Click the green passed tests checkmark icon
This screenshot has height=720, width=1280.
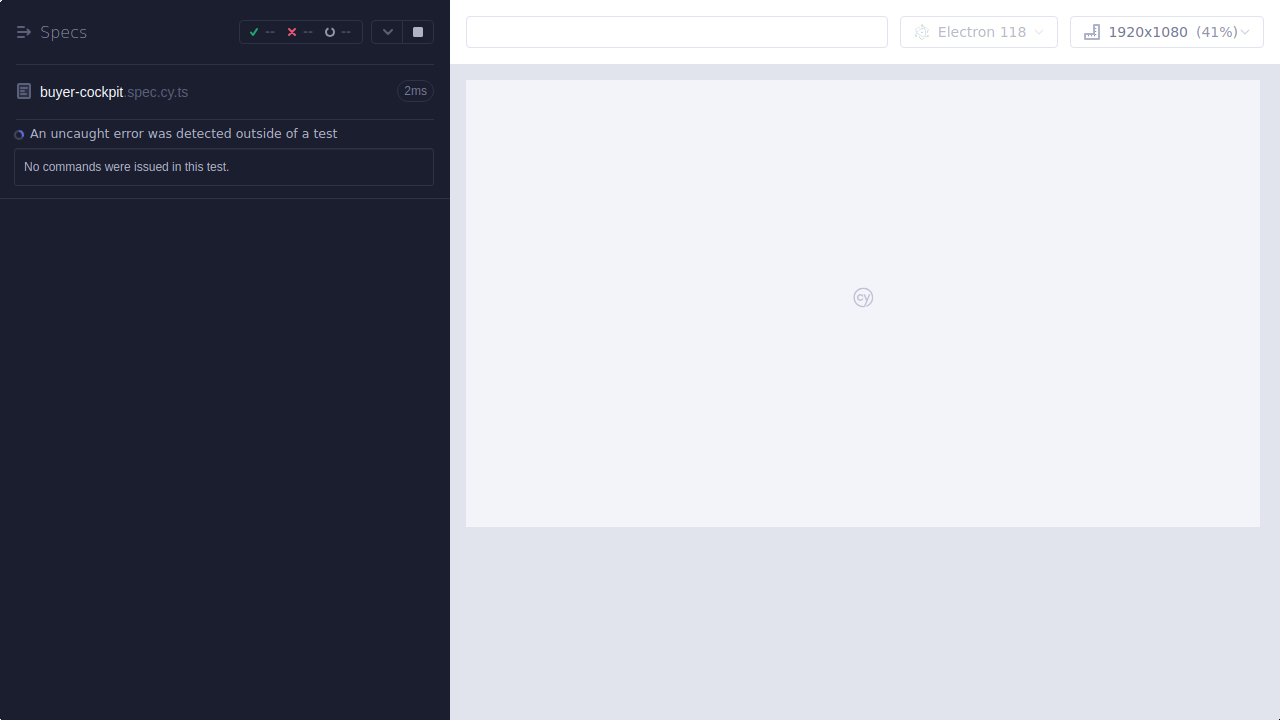point(254,31)
